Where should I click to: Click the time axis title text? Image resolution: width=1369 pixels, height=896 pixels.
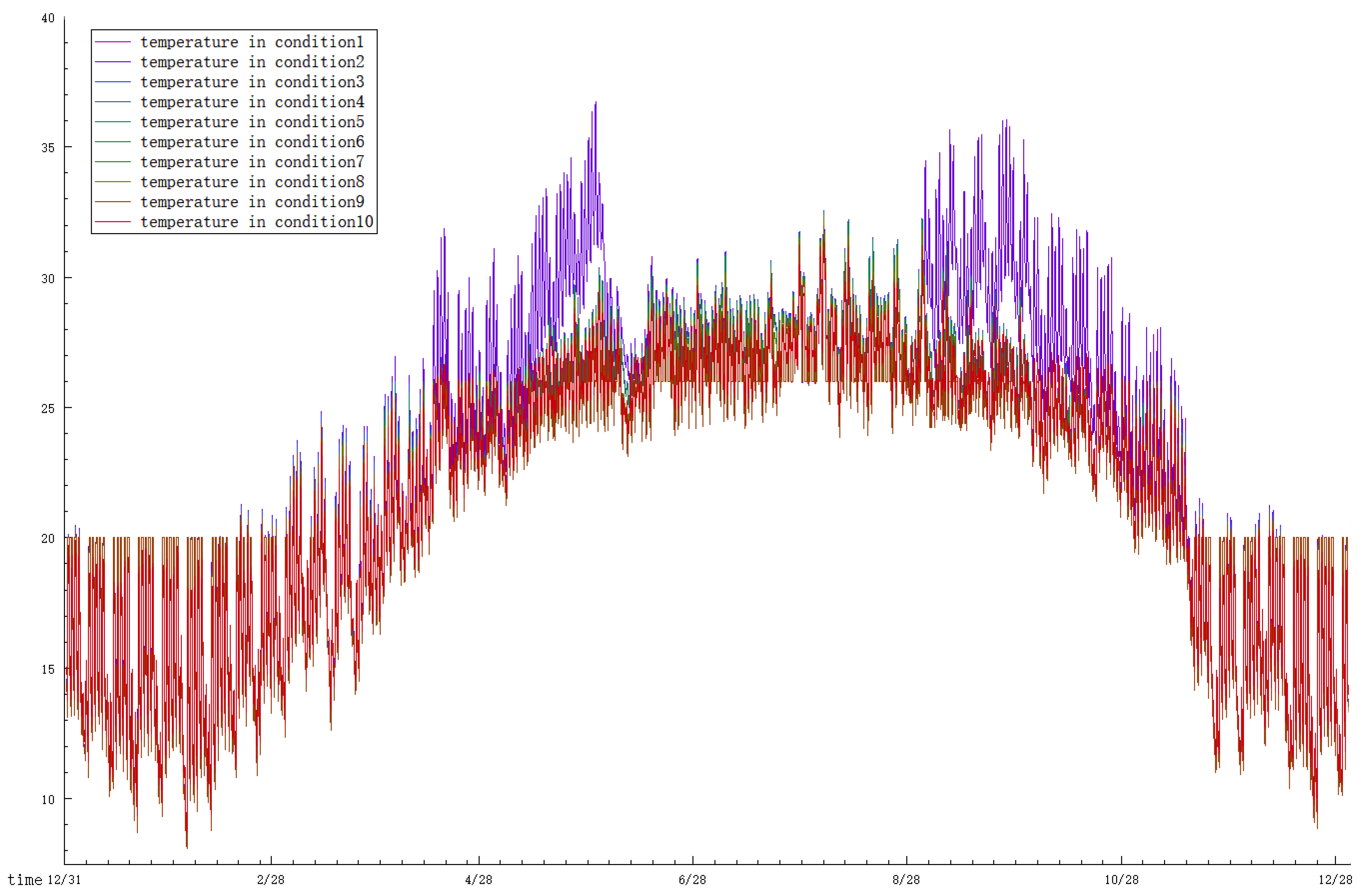pos(25,880)
